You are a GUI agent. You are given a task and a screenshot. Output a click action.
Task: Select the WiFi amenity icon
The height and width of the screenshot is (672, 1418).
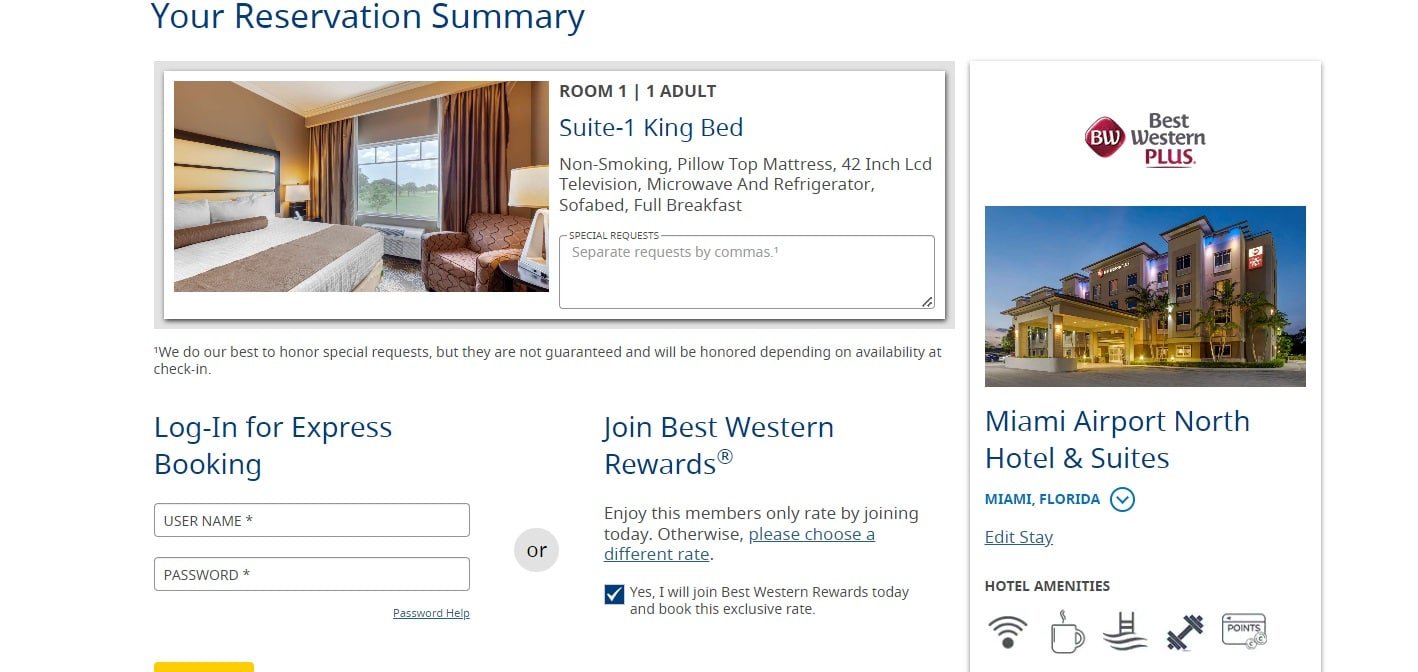pos(1007,630)
